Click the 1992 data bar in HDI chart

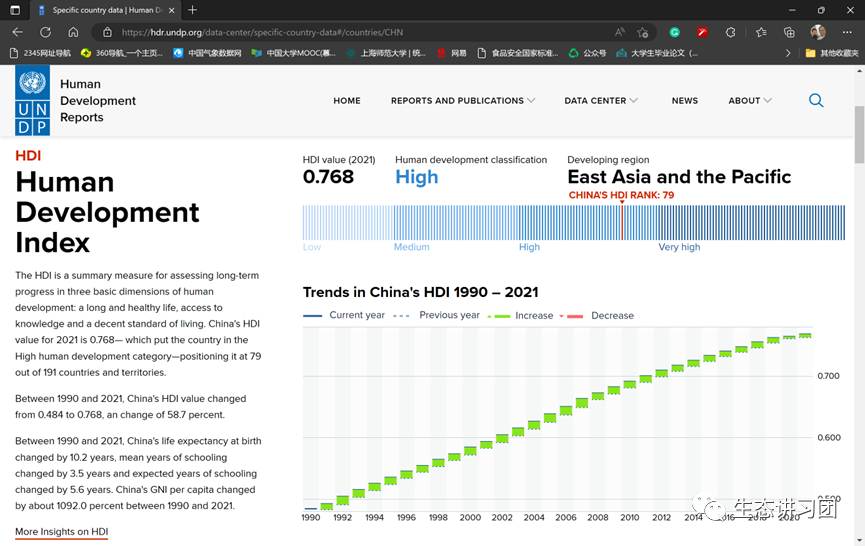pos(343,500)
